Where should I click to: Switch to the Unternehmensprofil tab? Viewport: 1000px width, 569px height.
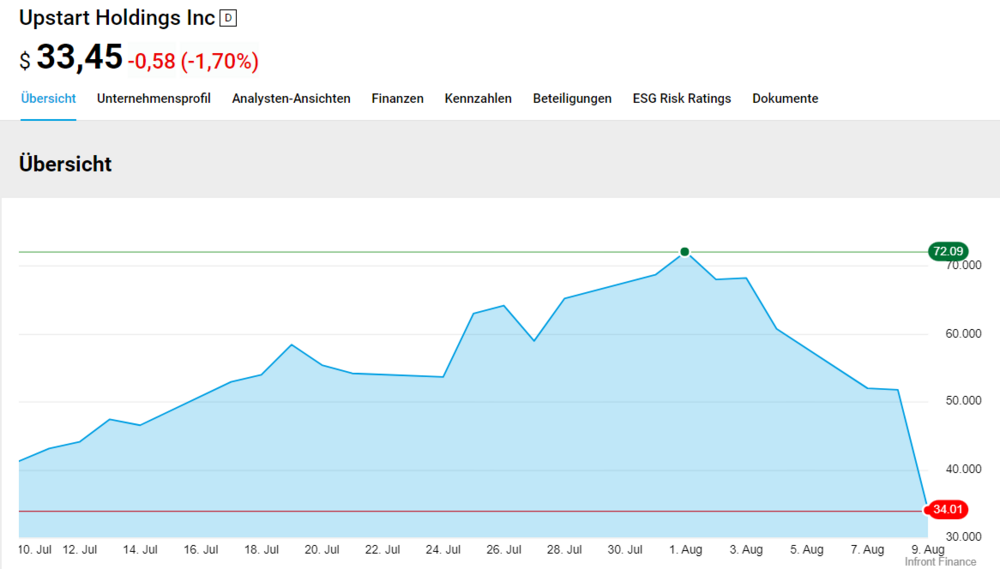154,99
